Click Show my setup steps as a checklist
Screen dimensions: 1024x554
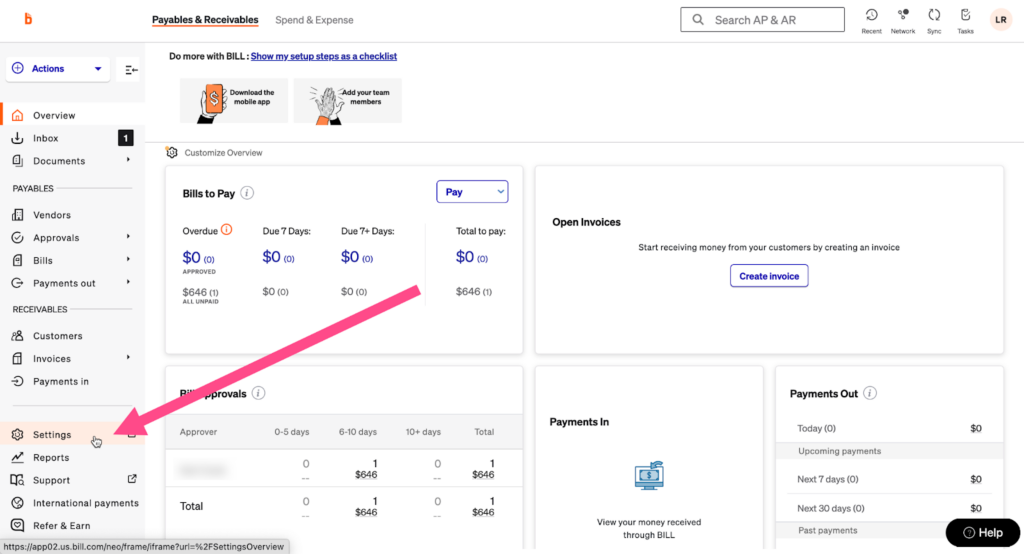pos(324,56)
